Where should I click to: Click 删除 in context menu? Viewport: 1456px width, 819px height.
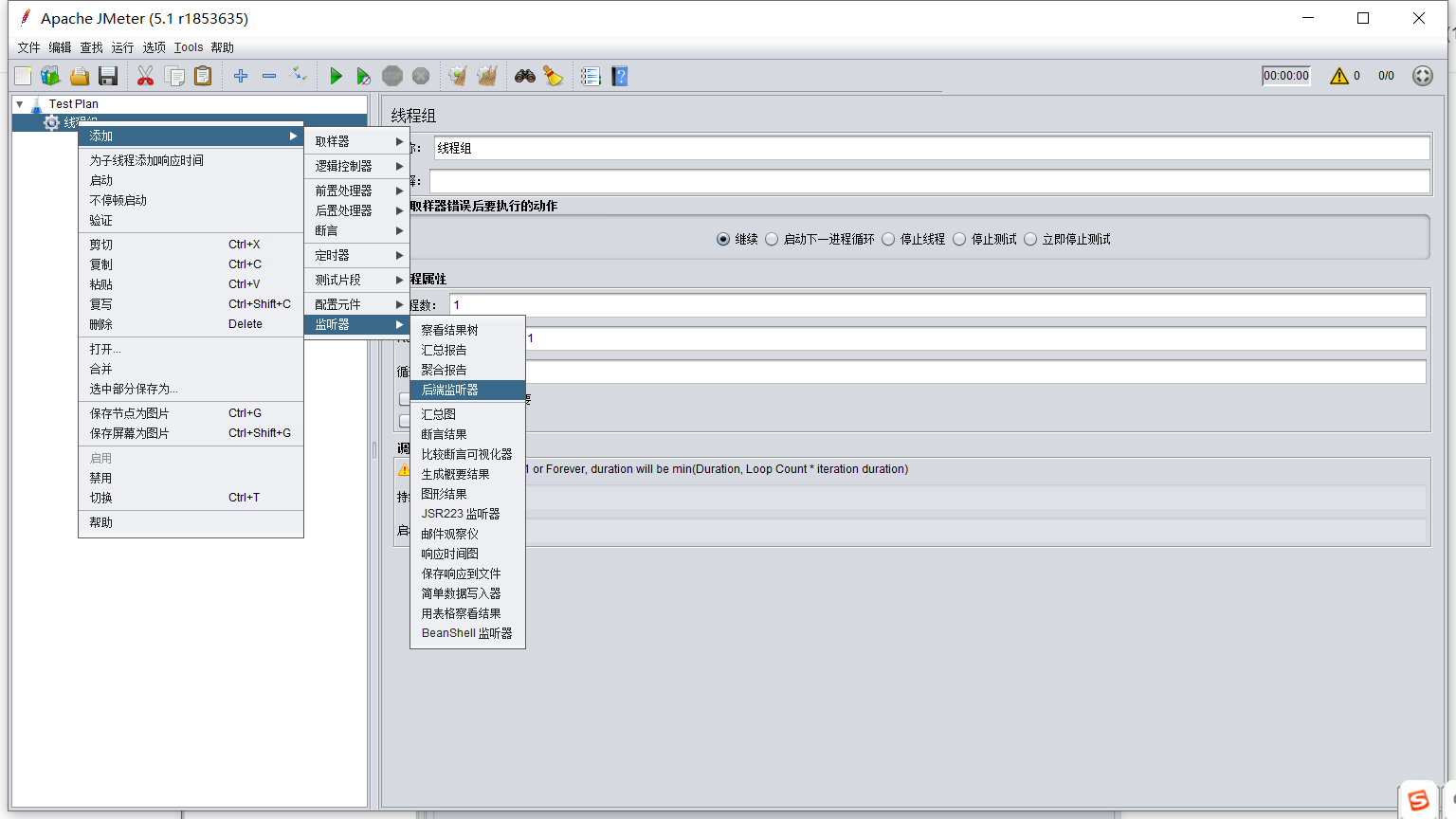(x=191, y=324)
